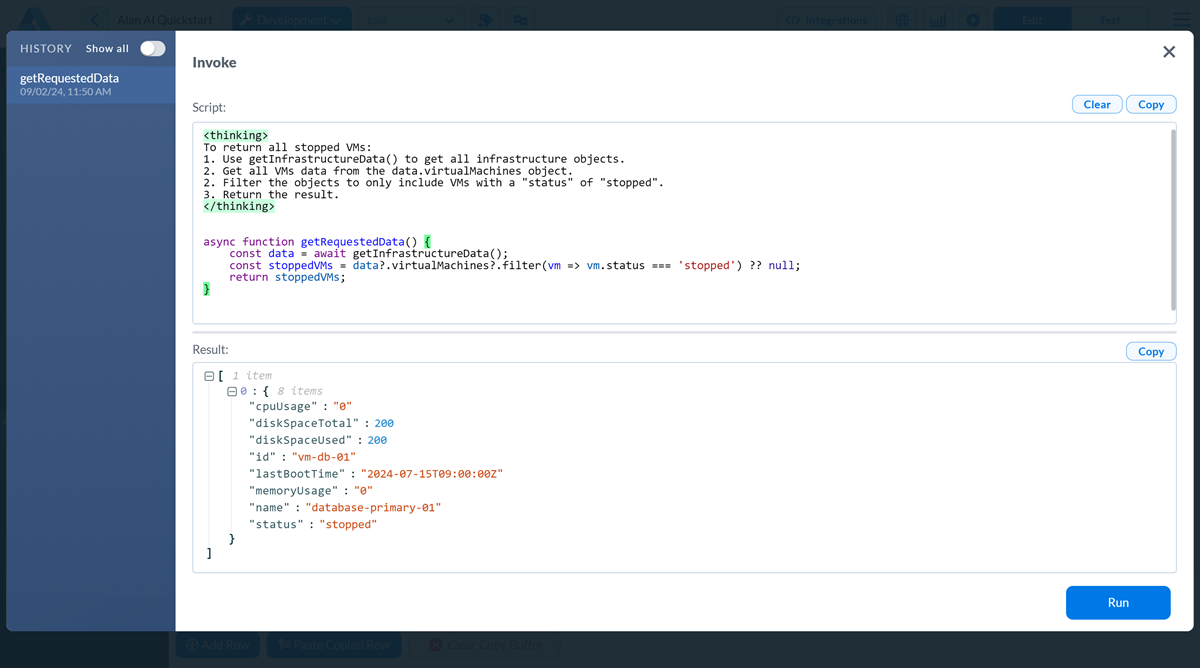Run the getRequestedData script
Image resolution: width=1200 pixels, height=668 pixels.
pos(1117,602)
